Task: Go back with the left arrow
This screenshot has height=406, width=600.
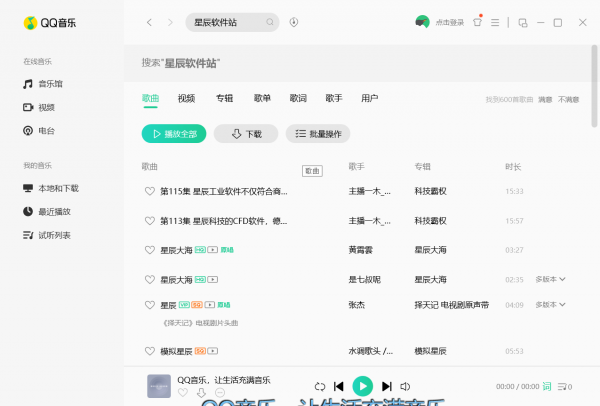Action: point(149,23)
